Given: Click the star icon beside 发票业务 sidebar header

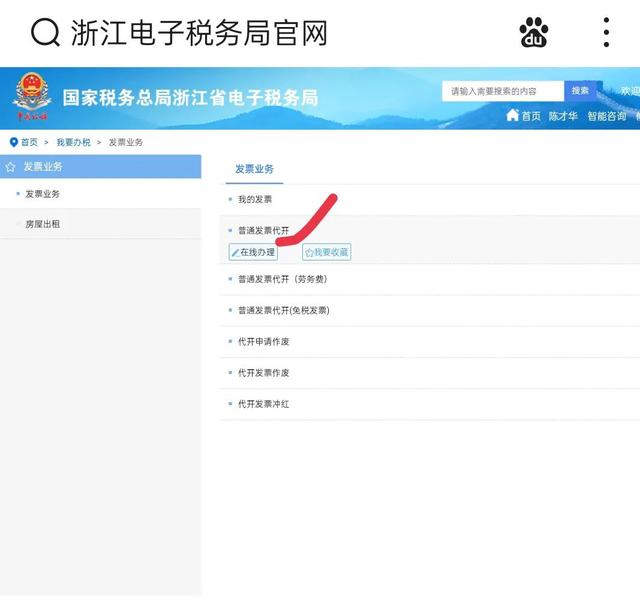Looking at the screenshot, I should [11, 167].
